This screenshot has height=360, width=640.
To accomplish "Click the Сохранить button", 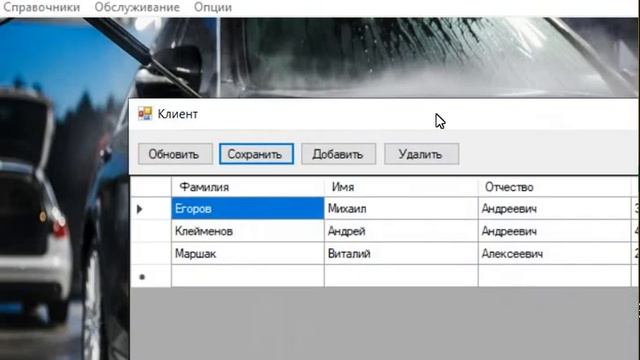I will (x=256, y=154).
